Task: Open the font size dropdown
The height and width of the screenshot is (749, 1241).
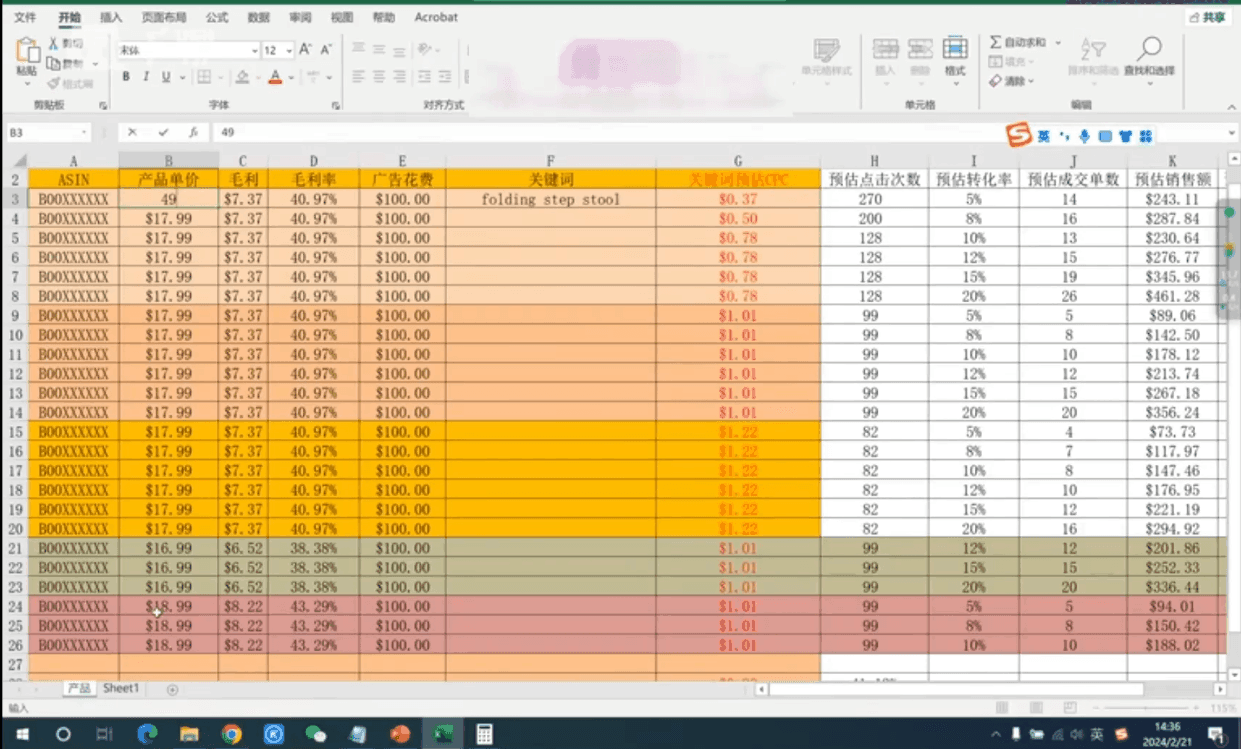Action: (x=290, y=50)
